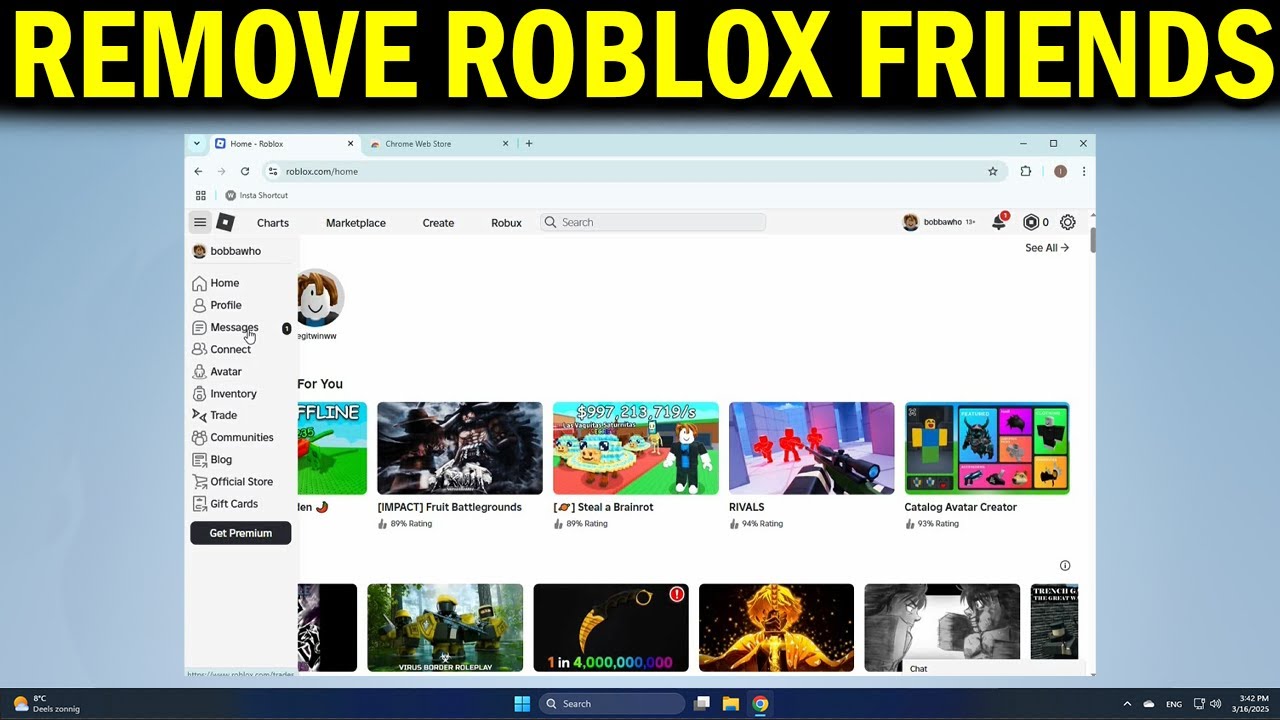Click the Trade sidebar icon

(199, 415)
